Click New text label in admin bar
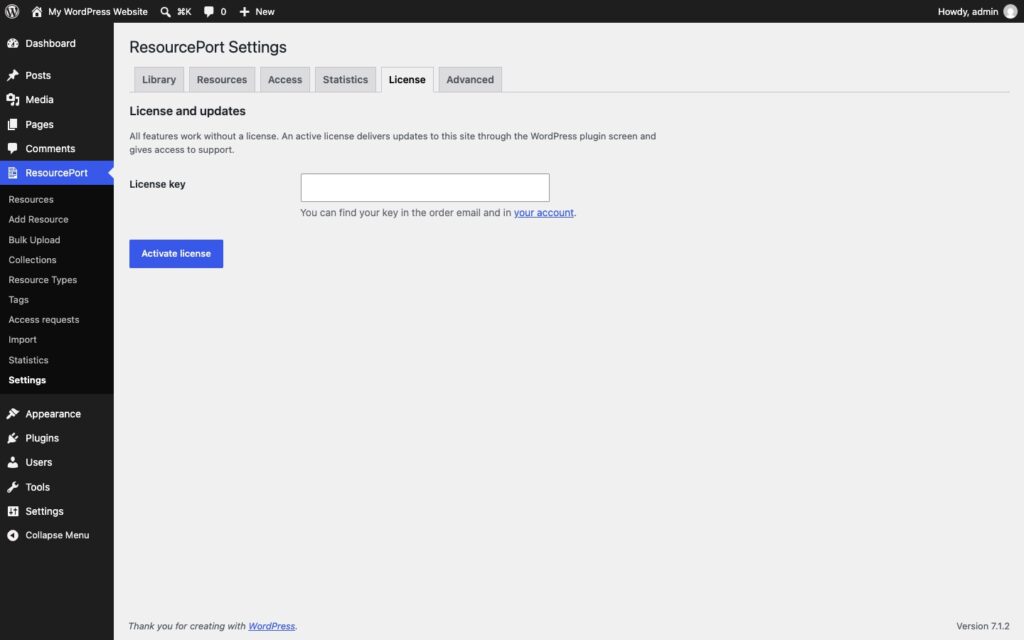 [264, 12]
